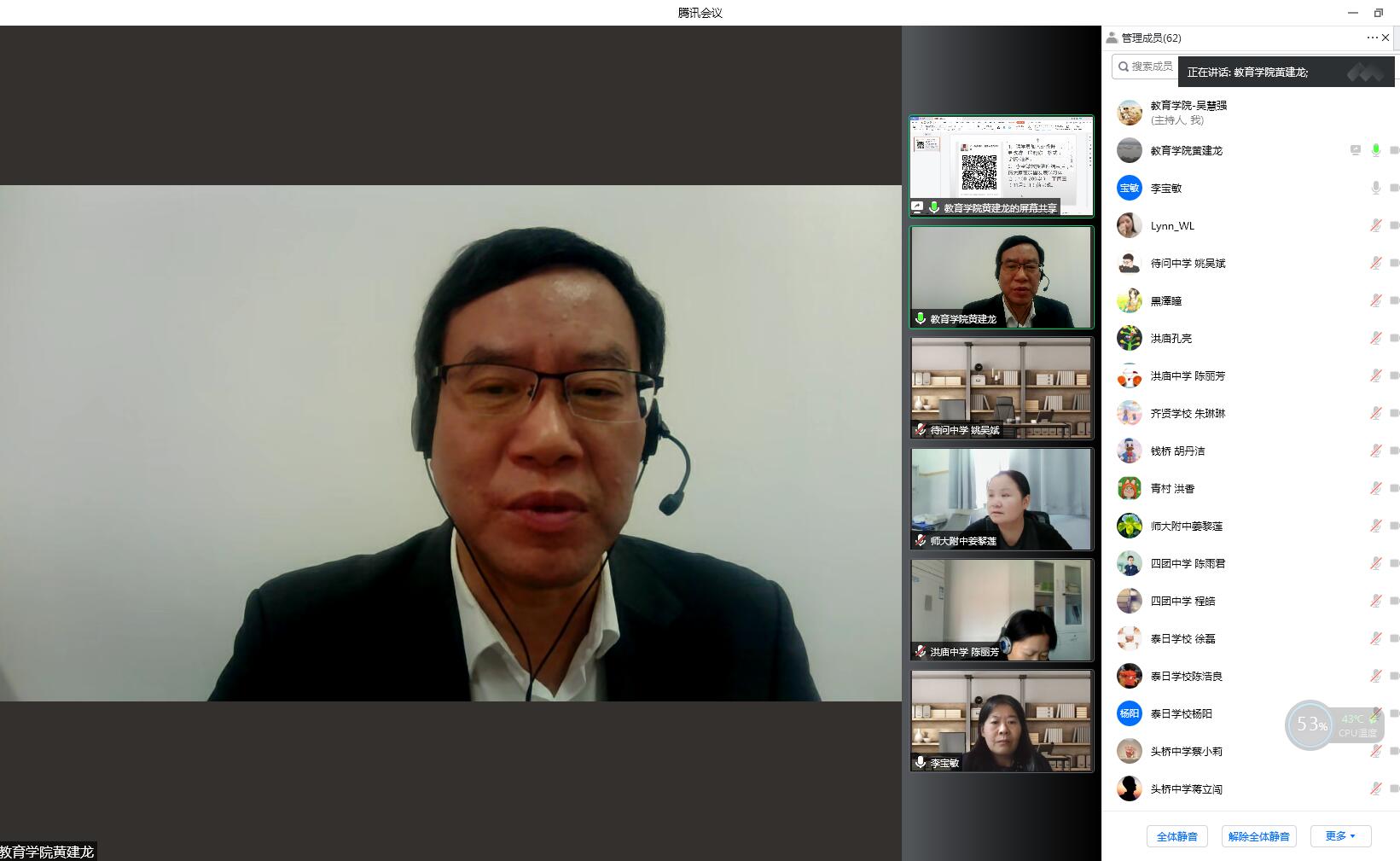
Task: Click the silhouette avatar of 头桥中学蒋立闯
Action: [x=1130, y=788]
